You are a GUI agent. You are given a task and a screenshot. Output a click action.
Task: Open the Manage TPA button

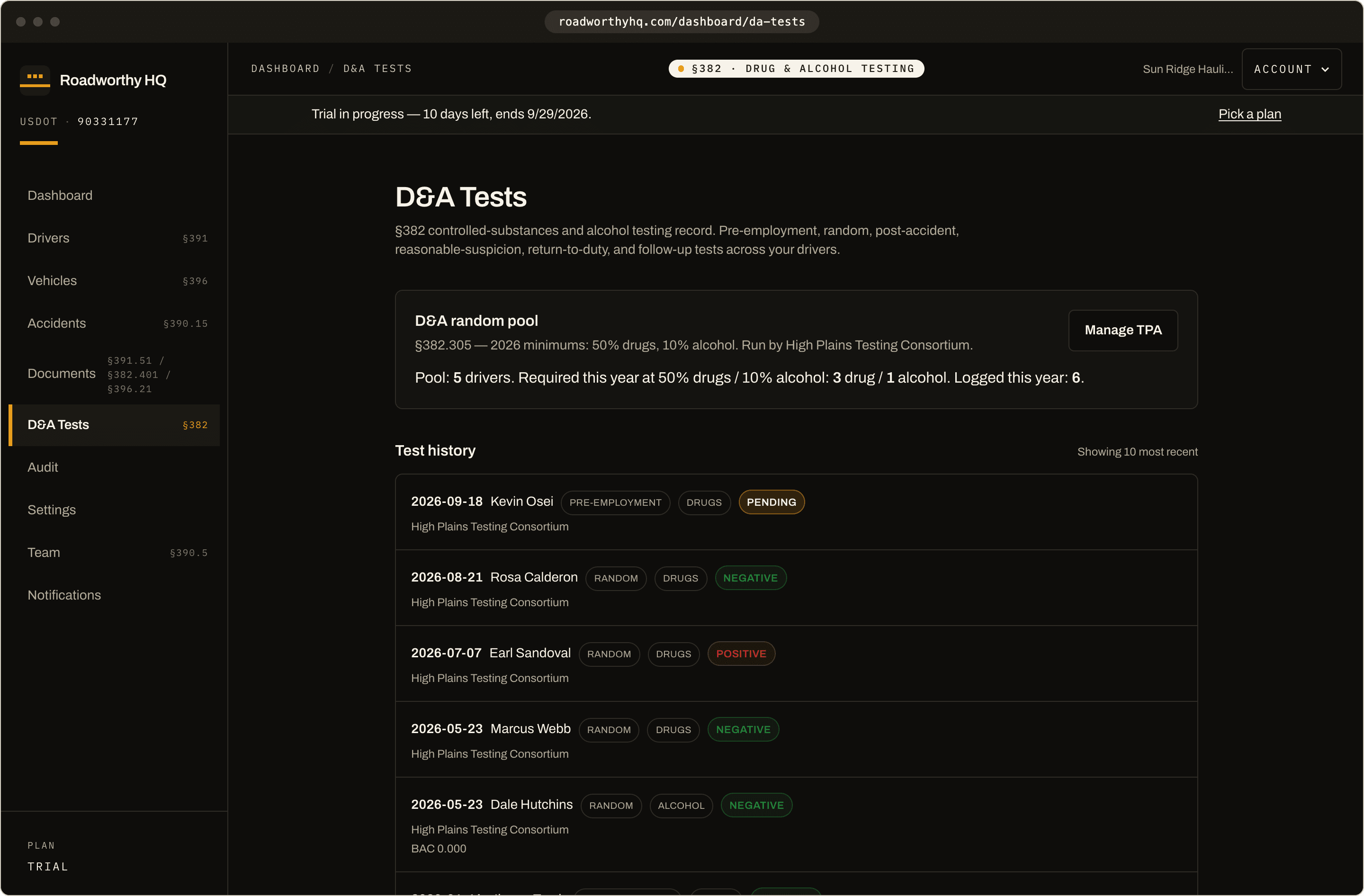pos(1123,330)
